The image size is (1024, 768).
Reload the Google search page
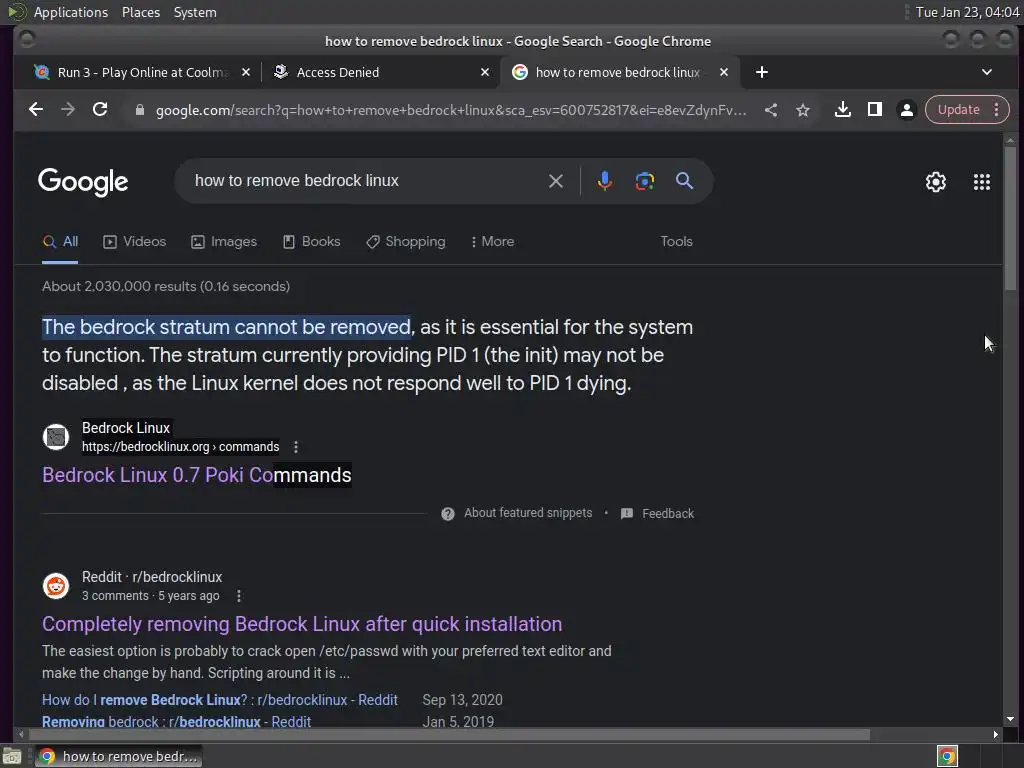click(100, 109)
